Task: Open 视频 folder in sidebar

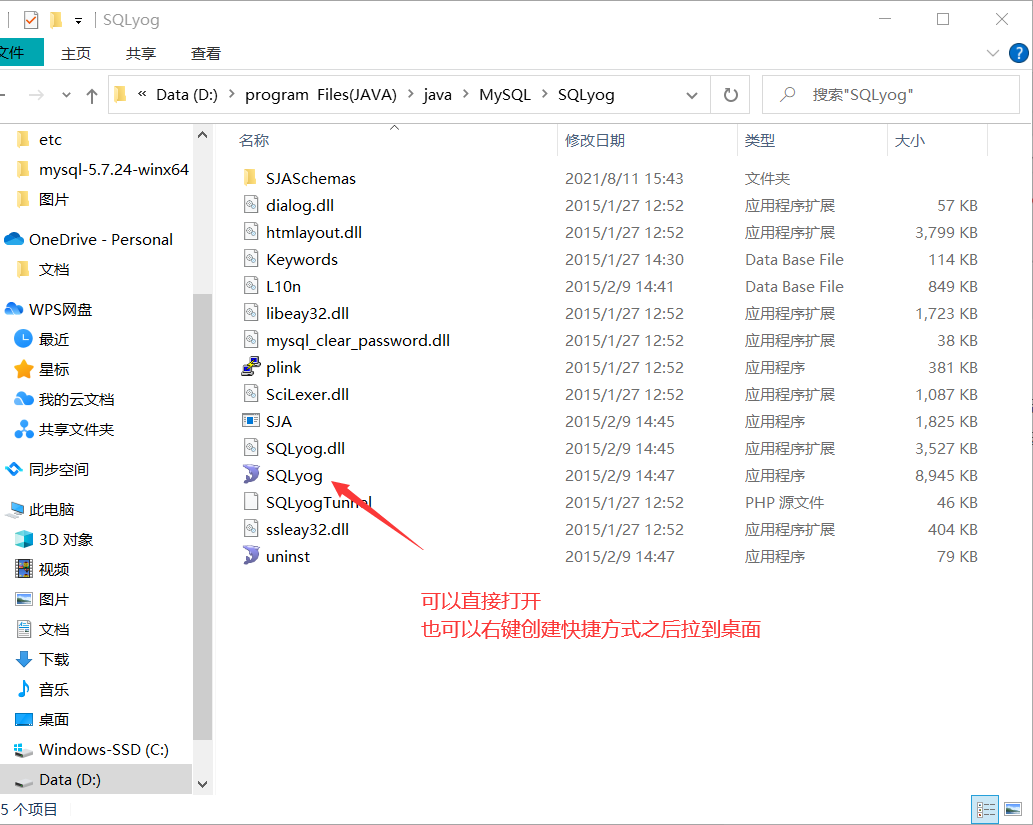Action: pyautogui.click(x=53, y=569)
